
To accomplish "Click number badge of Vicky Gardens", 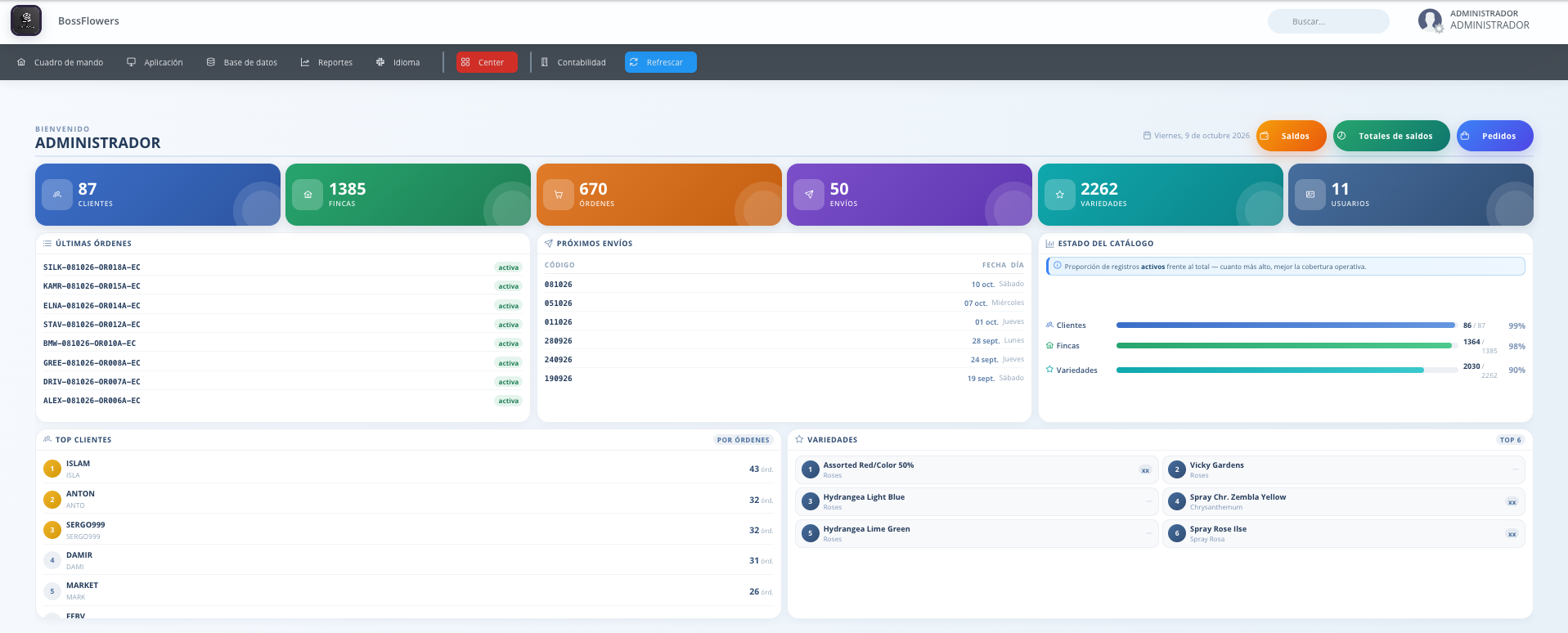I will point(1177,469).
